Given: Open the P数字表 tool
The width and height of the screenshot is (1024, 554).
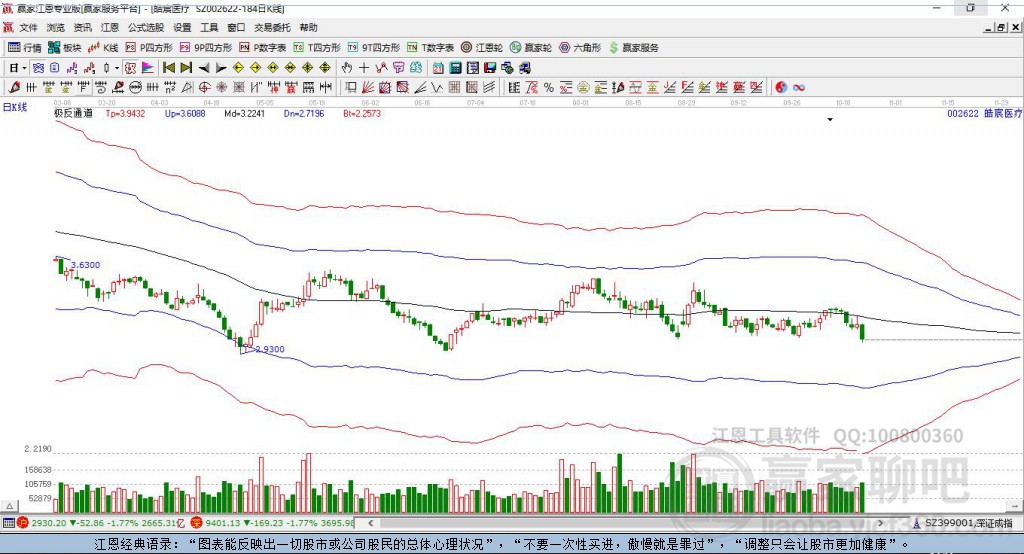Looking at the screenshot, I should point(263,48).
